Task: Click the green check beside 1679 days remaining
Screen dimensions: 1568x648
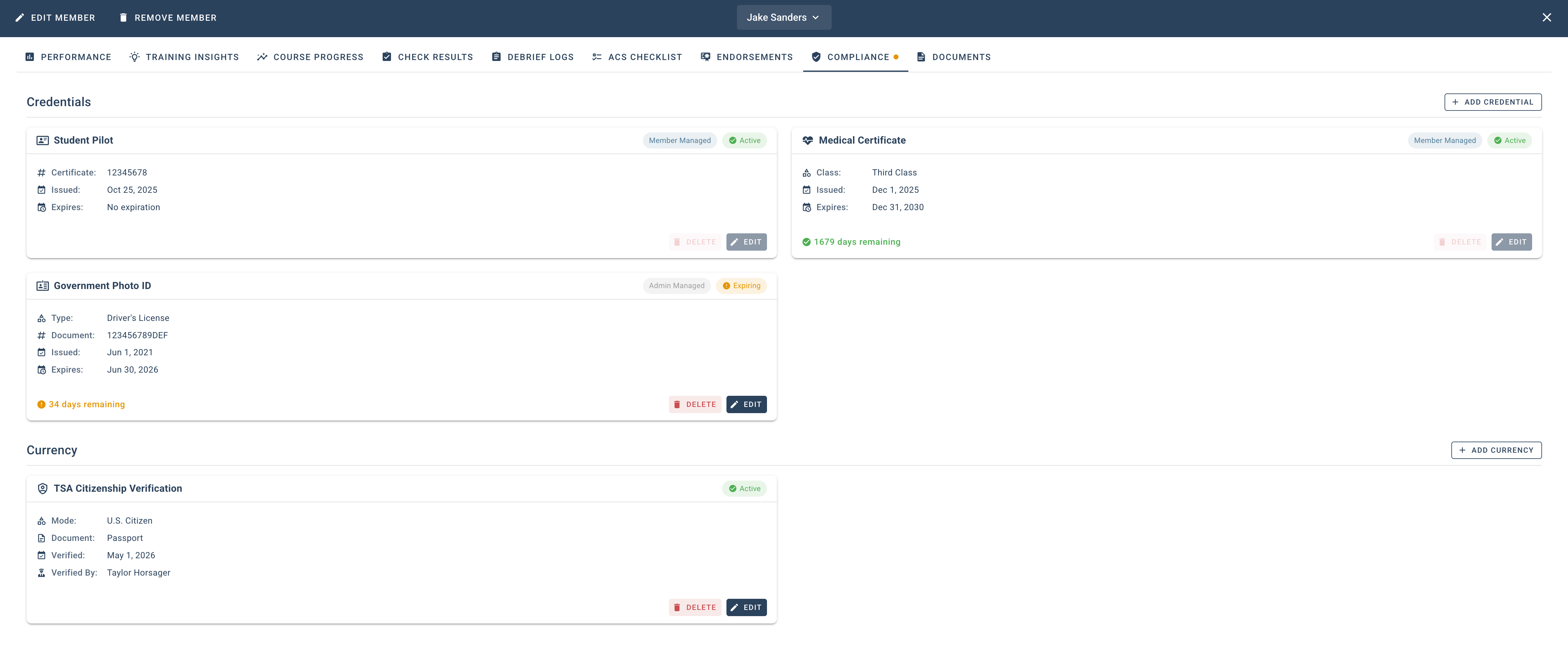Action: pos(807,242)
